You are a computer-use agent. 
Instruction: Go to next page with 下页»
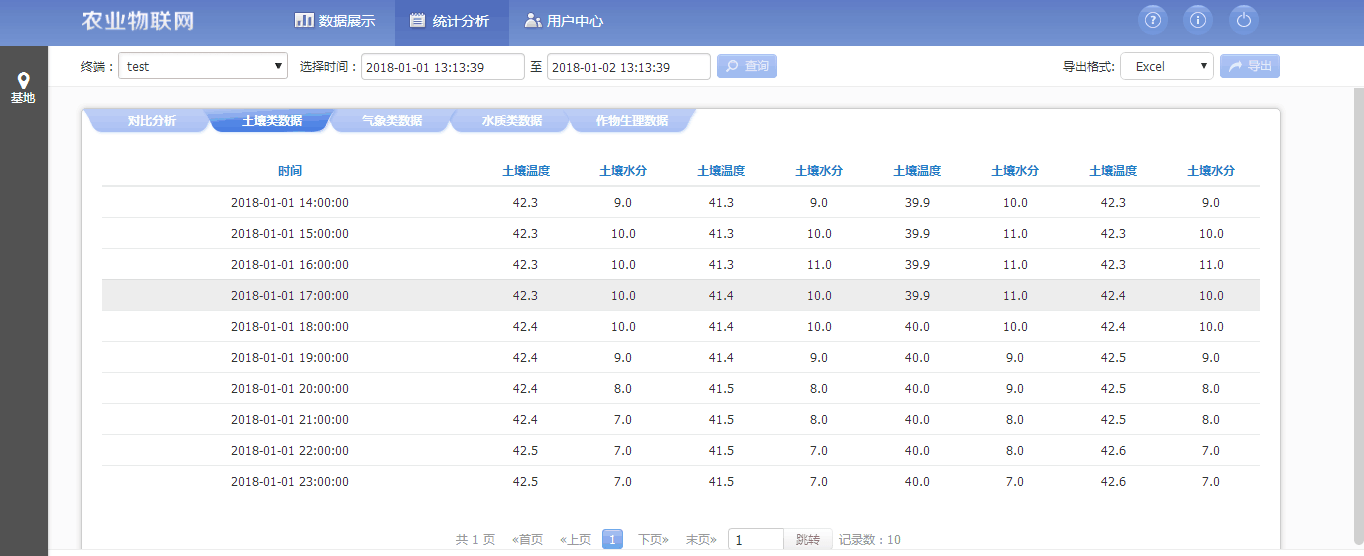pos(653,540)
